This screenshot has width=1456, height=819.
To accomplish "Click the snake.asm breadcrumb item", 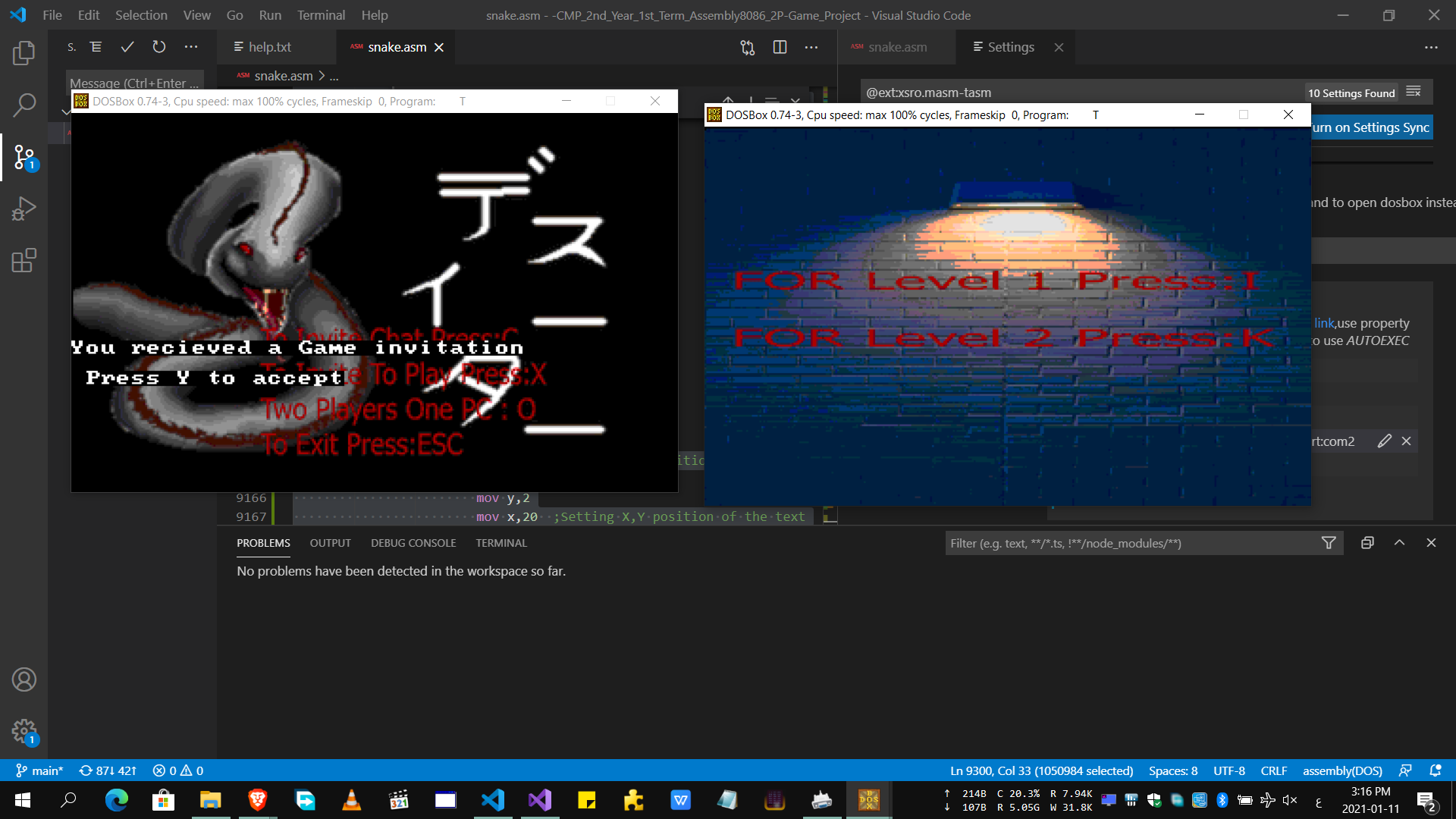I will coord(283,76).
